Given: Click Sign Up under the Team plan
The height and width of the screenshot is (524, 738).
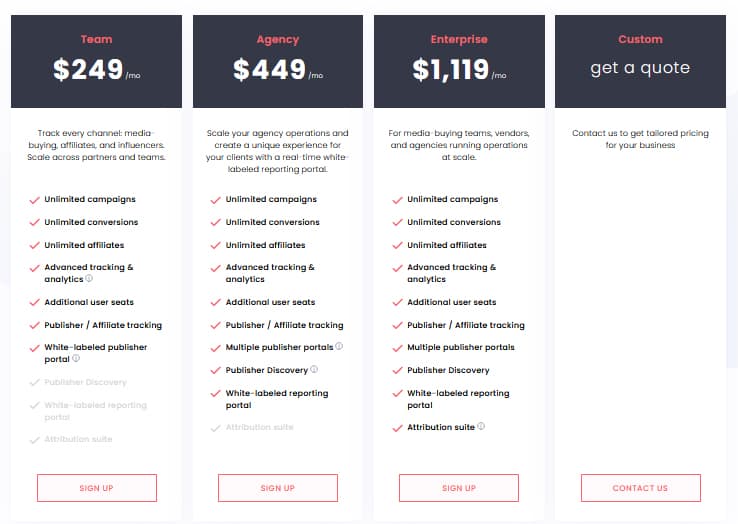Looking at the screenshot, I should 97,488.
